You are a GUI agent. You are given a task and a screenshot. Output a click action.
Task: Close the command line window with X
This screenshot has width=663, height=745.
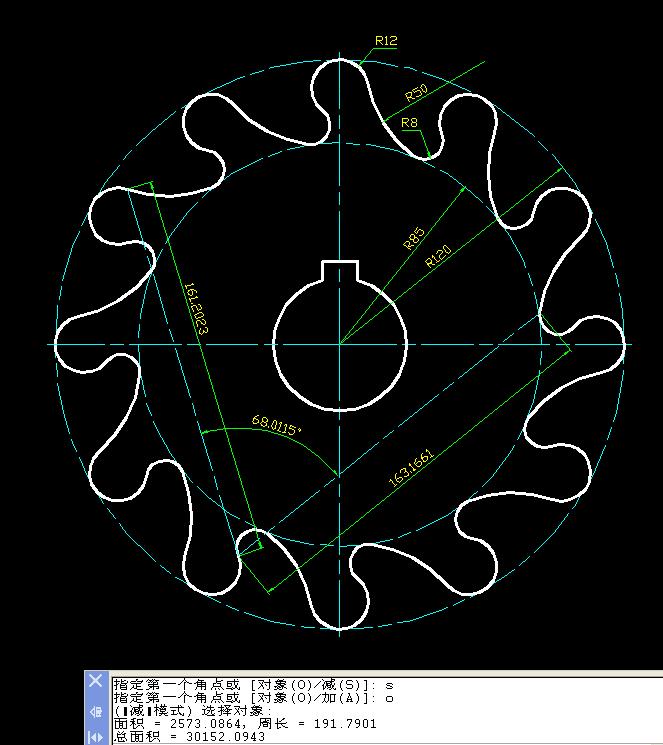96,680
